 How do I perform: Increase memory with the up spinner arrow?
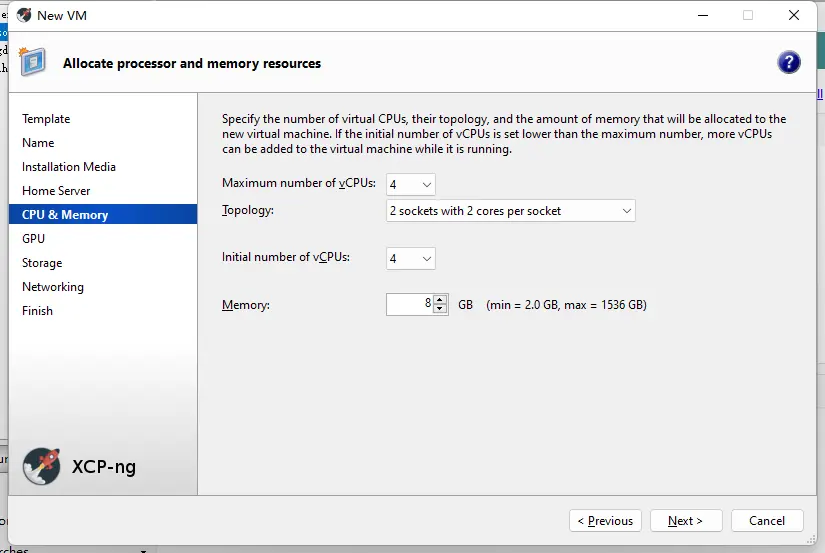tap(440, 300)
